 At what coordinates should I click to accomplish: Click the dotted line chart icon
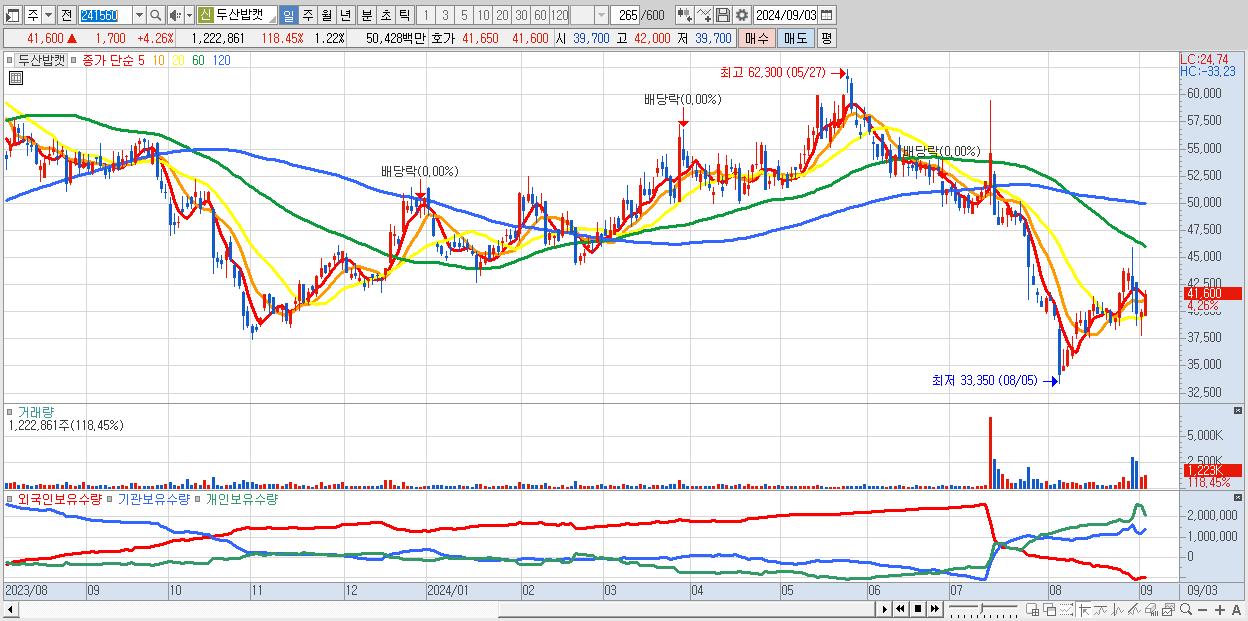(x=1066, y=609)
